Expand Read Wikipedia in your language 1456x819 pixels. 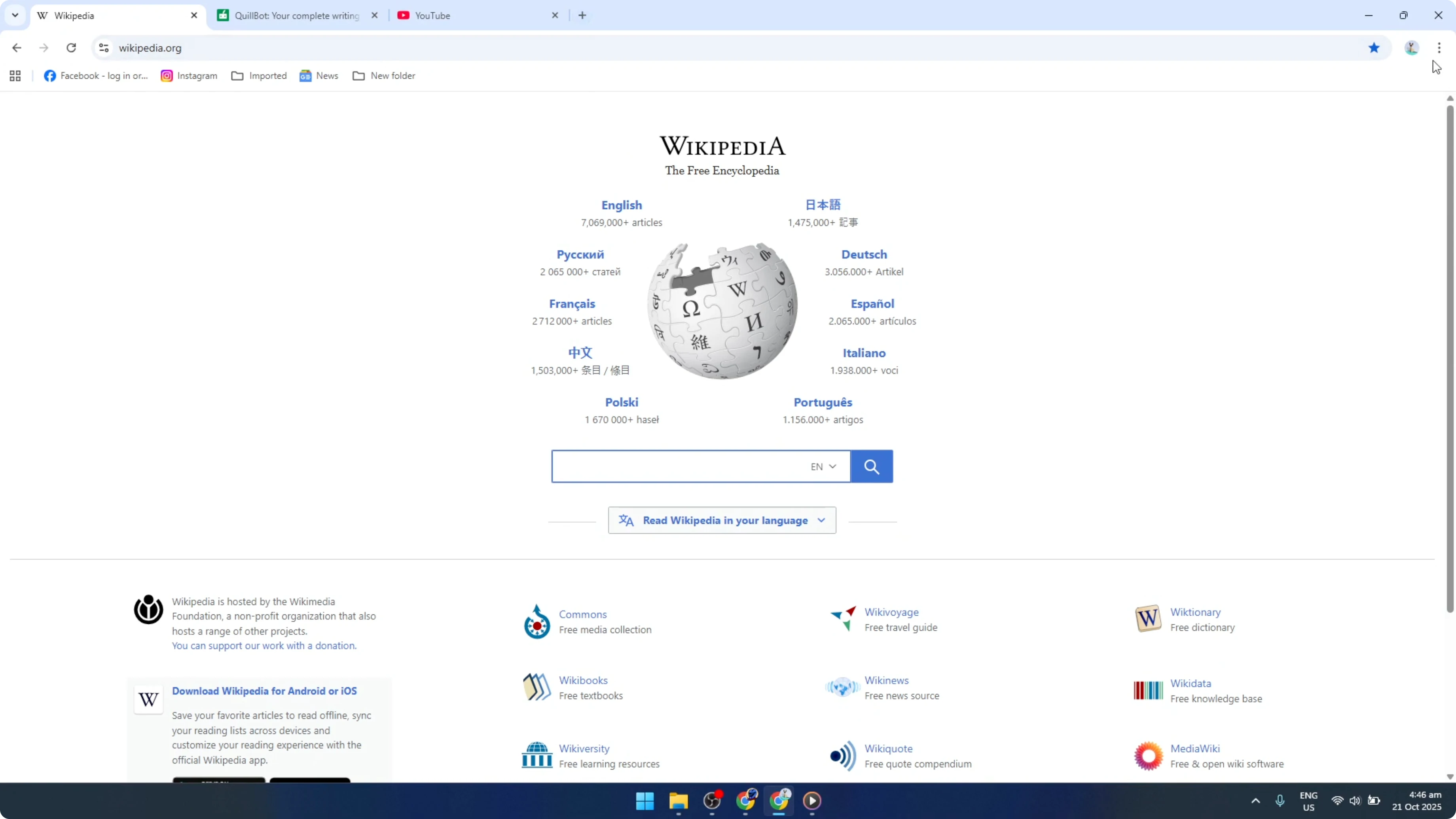[x=722, y=520]
